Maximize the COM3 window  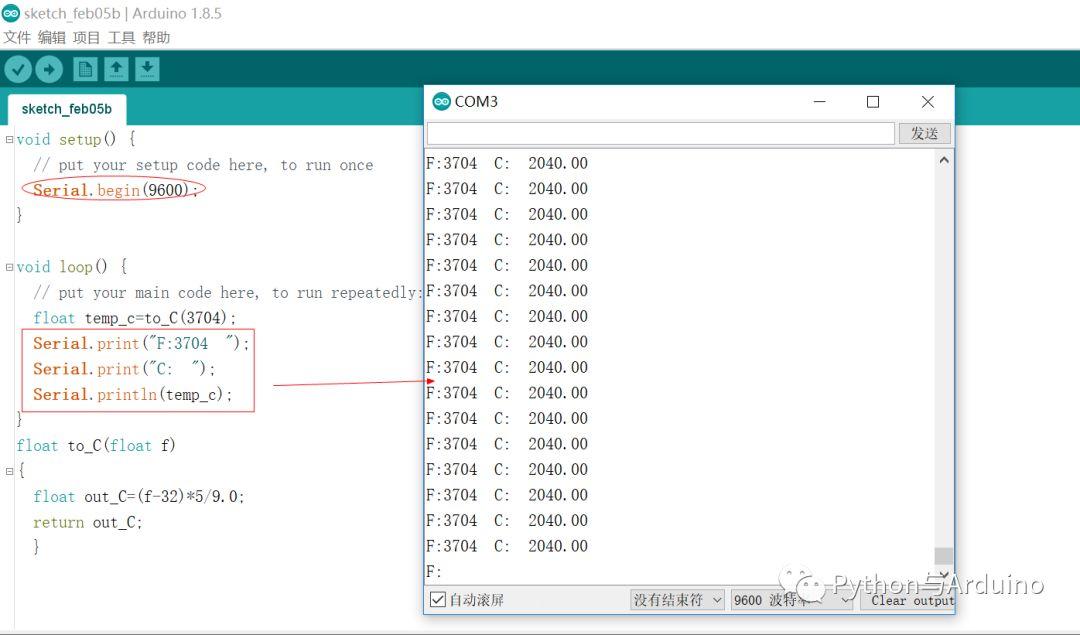click(x=873, y=101)
